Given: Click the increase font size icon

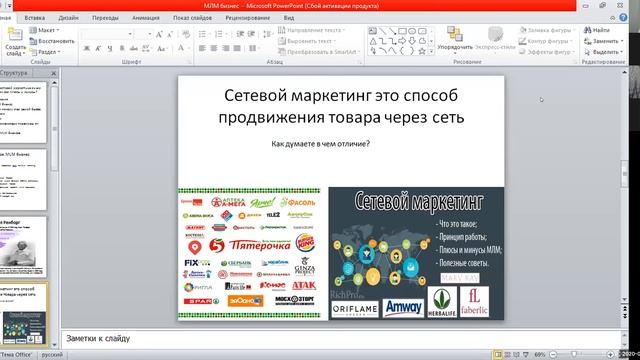Looking at the screenshot, I should coord(159,34).
